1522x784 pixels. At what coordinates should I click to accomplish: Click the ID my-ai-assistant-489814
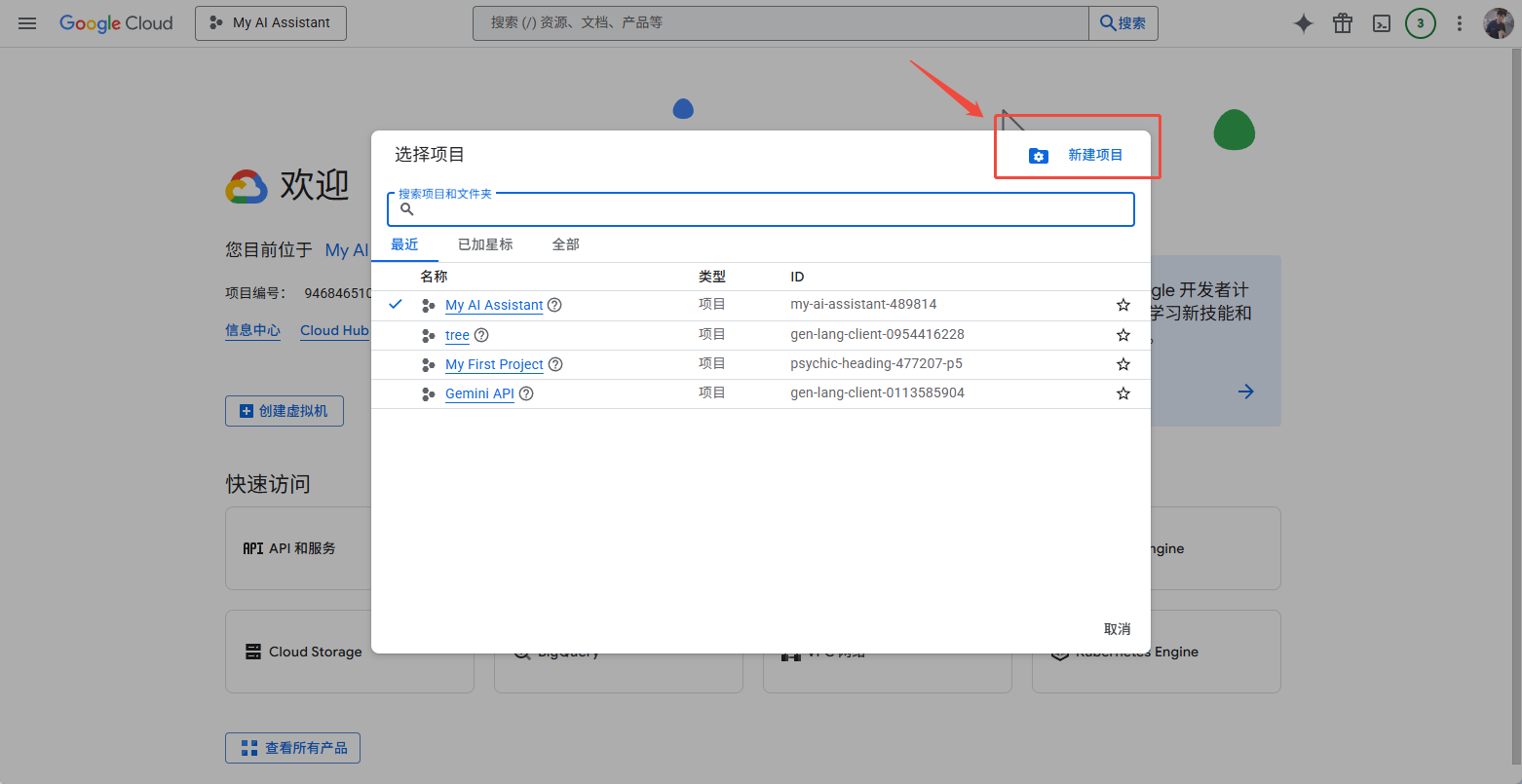(863, 304)
